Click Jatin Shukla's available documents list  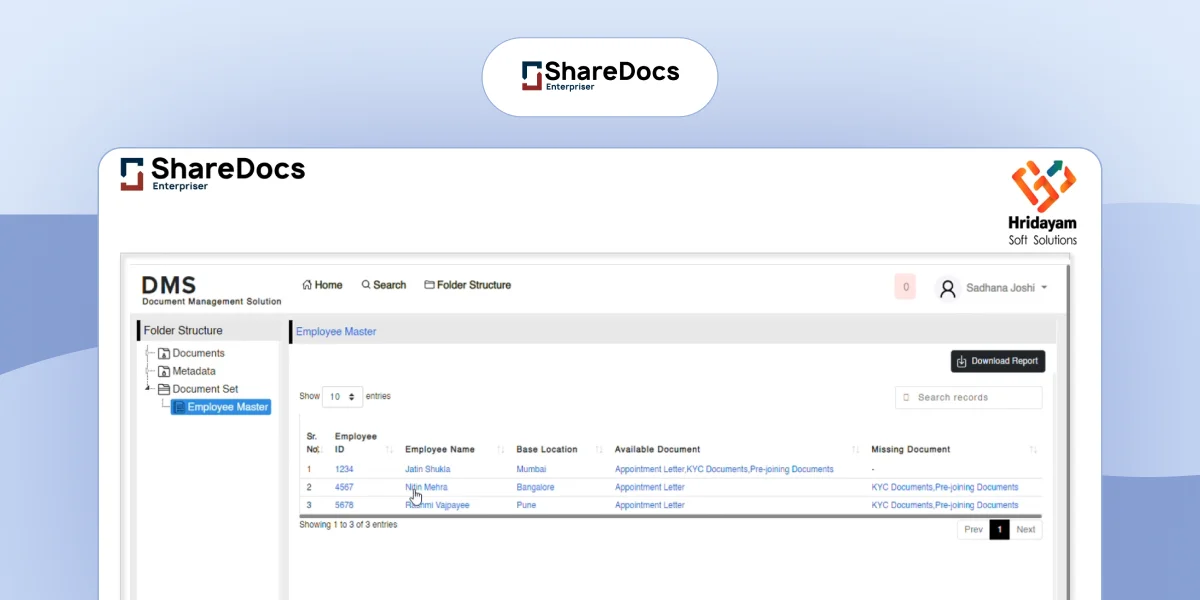[x=724, y=469]
